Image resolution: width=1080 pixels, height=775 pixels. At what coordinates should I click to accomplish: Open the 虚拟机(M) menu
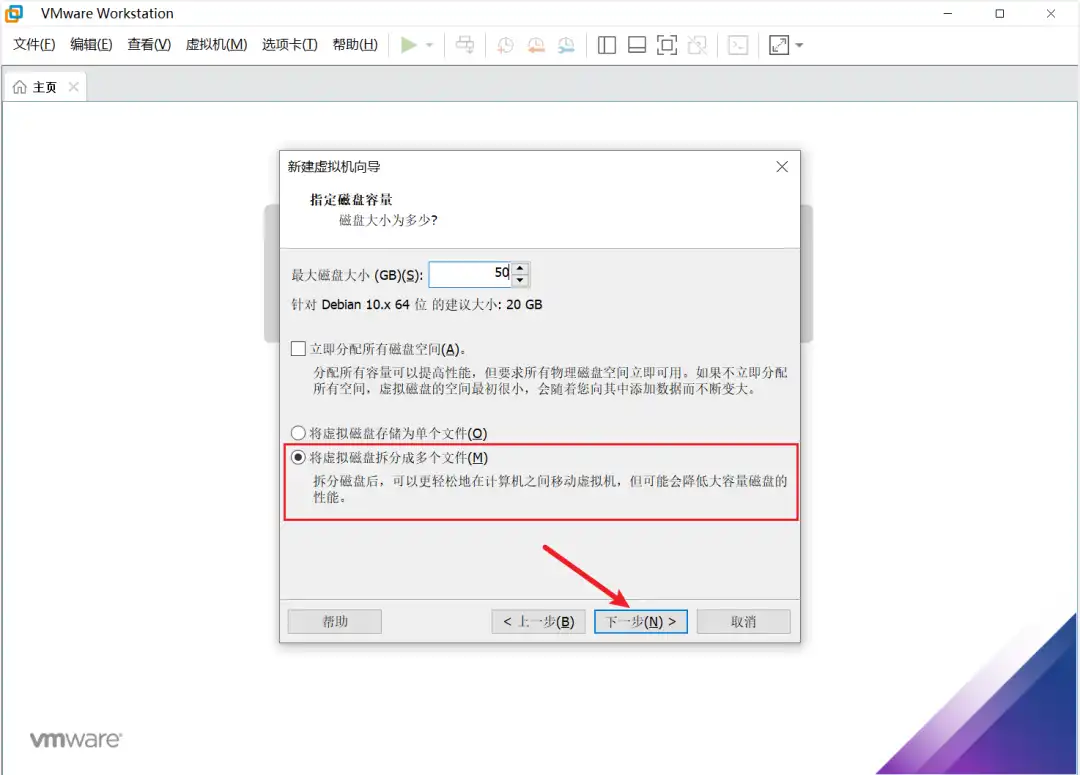216,45
